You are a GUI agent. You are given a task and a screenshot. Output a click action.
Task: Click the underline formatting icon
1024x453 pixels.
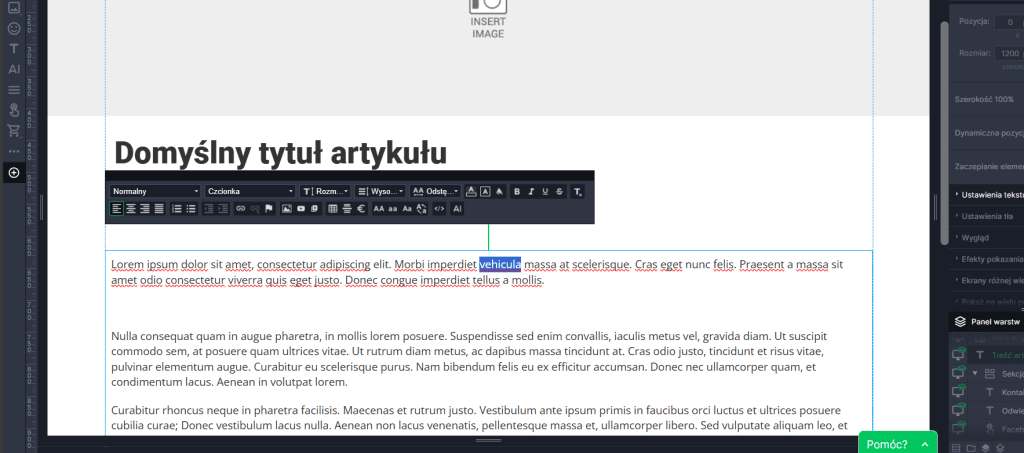pos(545,191)
